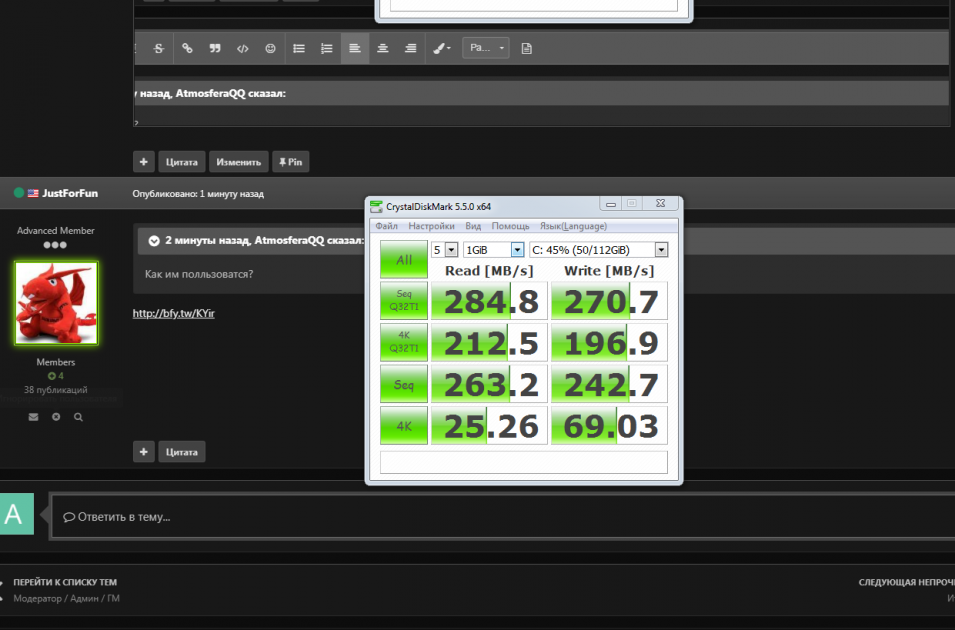Toggle right text alignment in editor
Viewport: 955px width, 630px height.
point(410,48)
